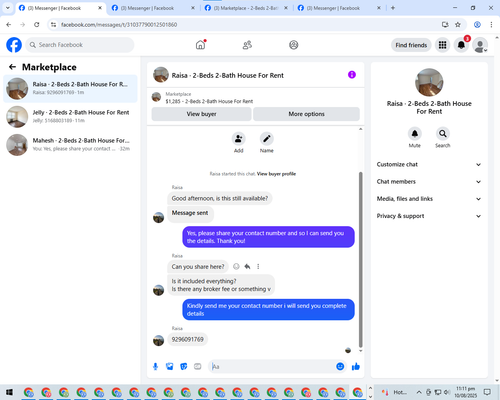Open the Friends icon in top navigation

pos(247,45)
